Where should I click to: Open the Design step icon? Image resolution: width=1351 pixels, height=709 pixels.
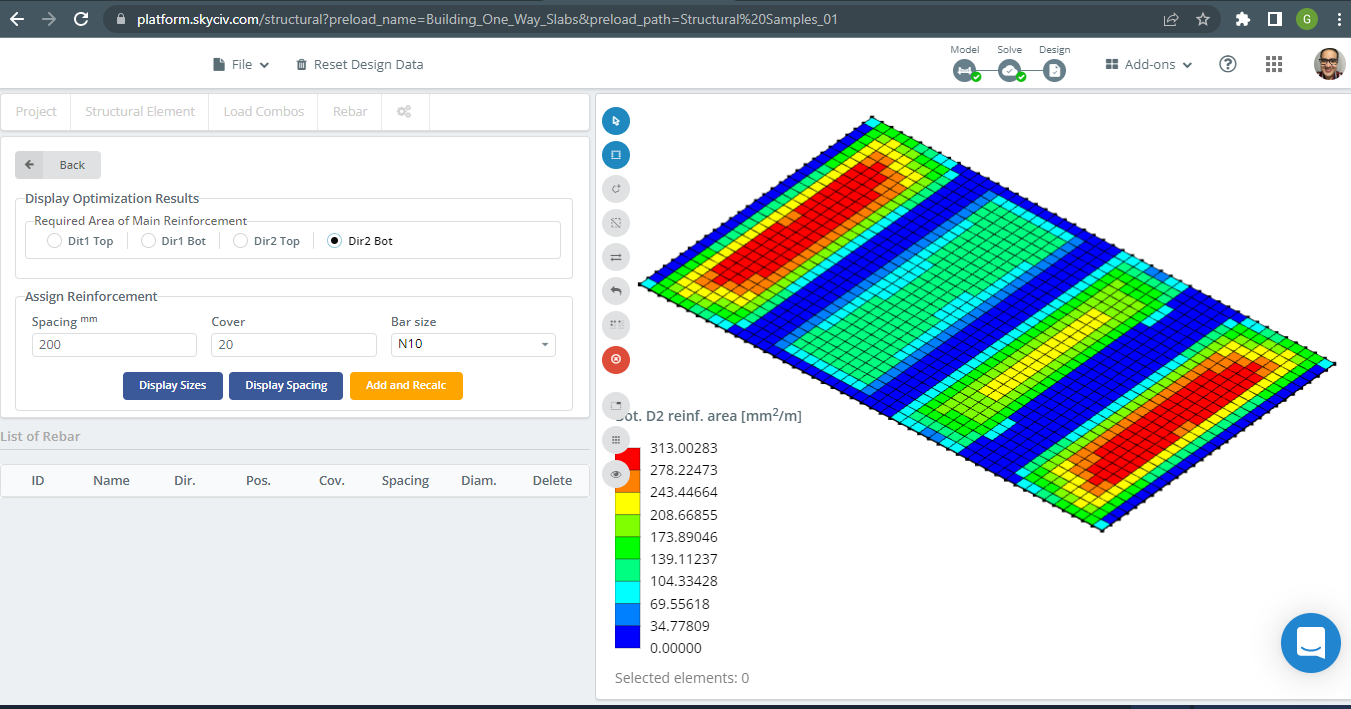(x=1054, y=70)
